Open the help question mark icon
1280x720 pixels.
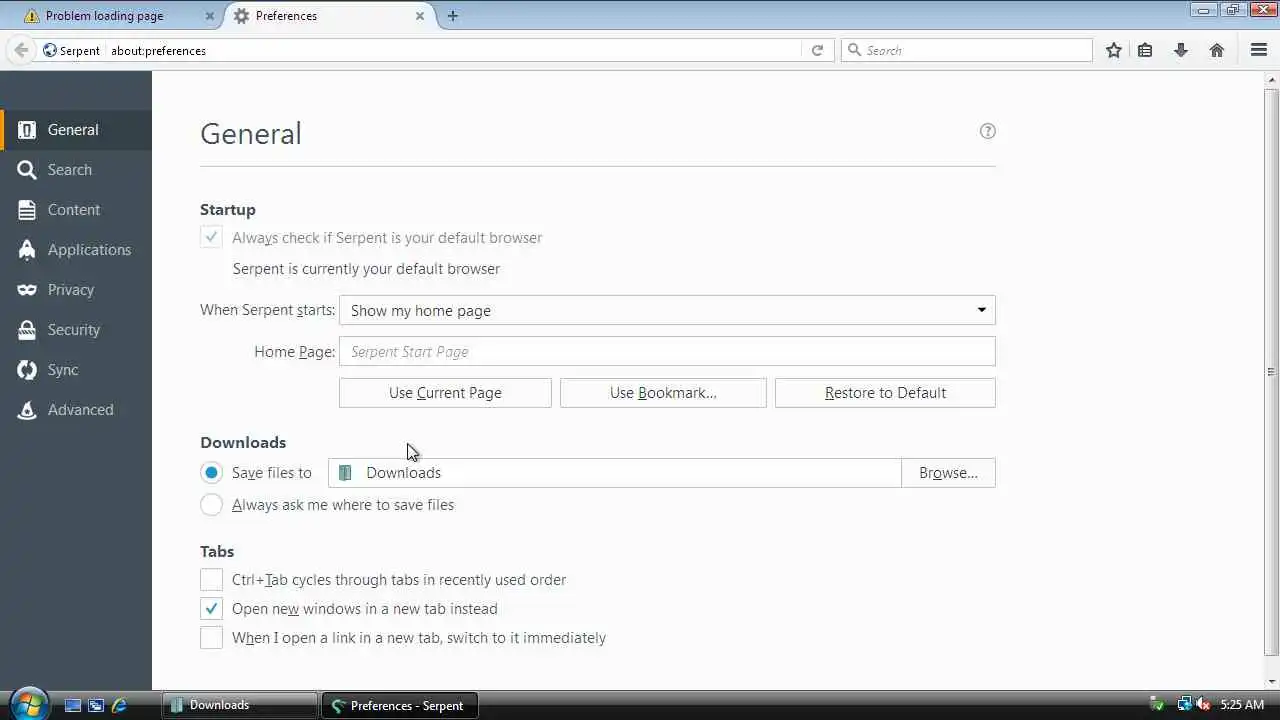[988, 131]
